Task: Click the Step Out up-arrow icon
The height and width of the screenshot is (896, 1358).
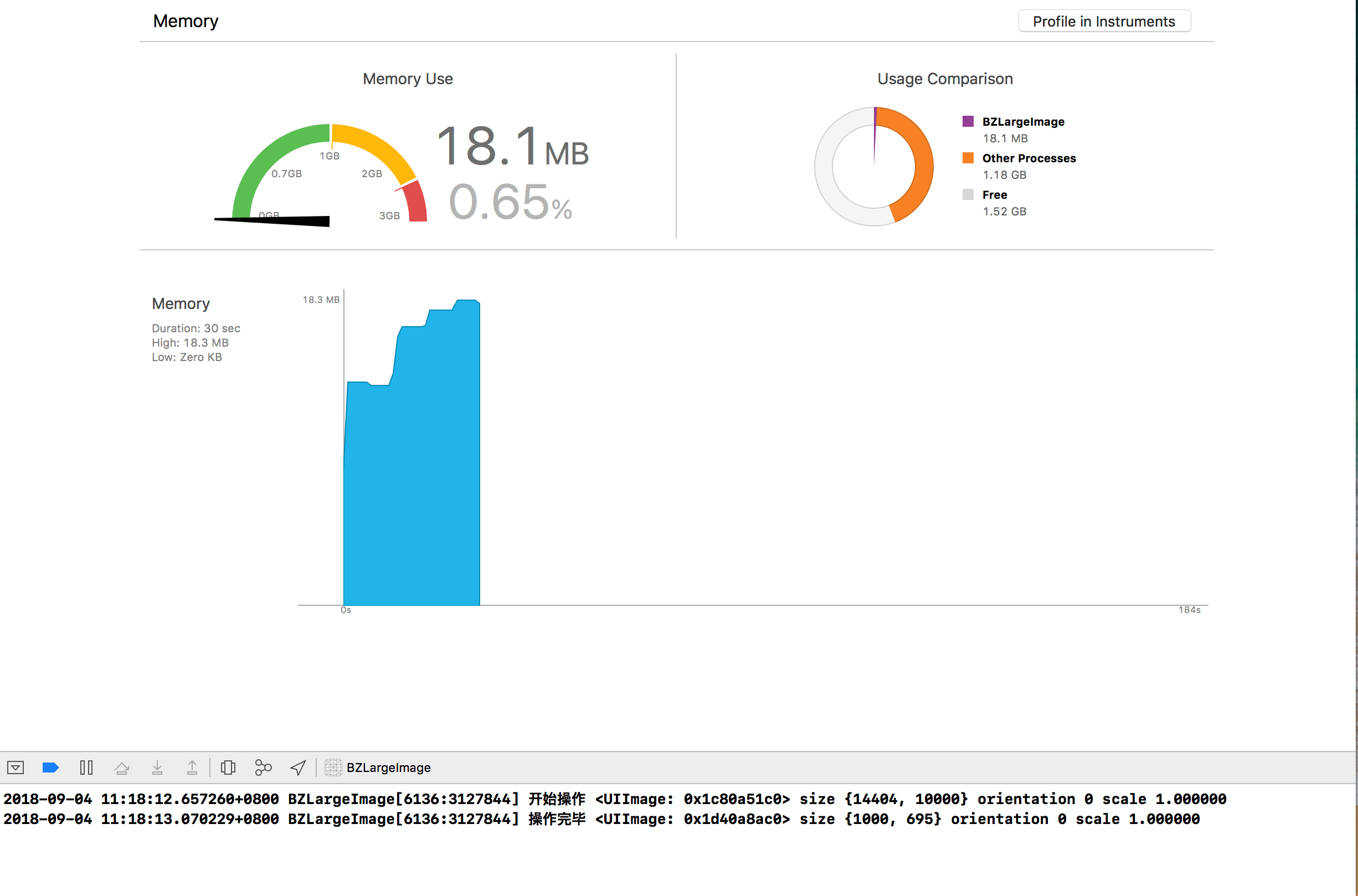Action: (x=192, y=768)
